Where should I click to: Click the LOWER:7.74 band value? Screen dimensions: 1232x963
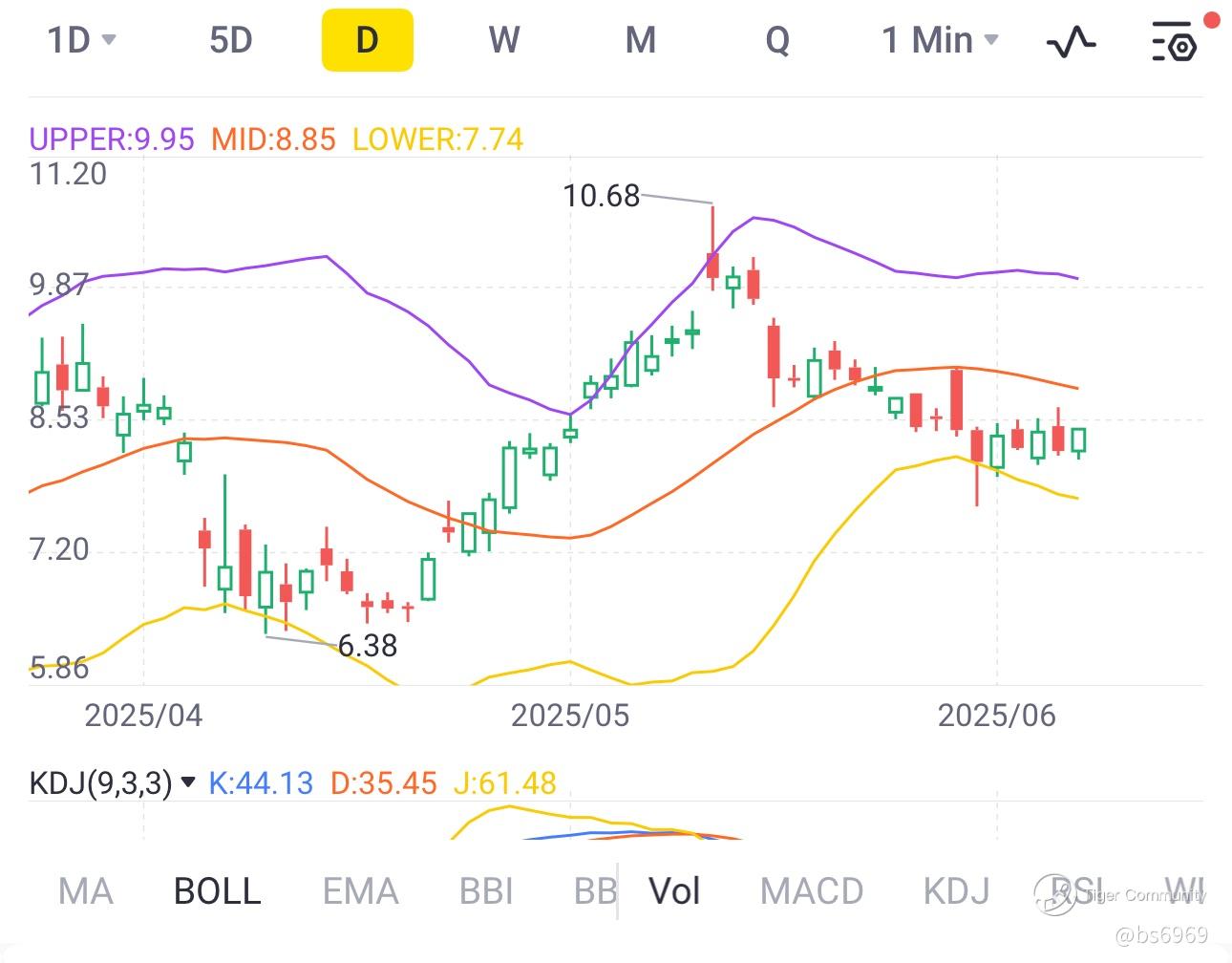(437, 139)
